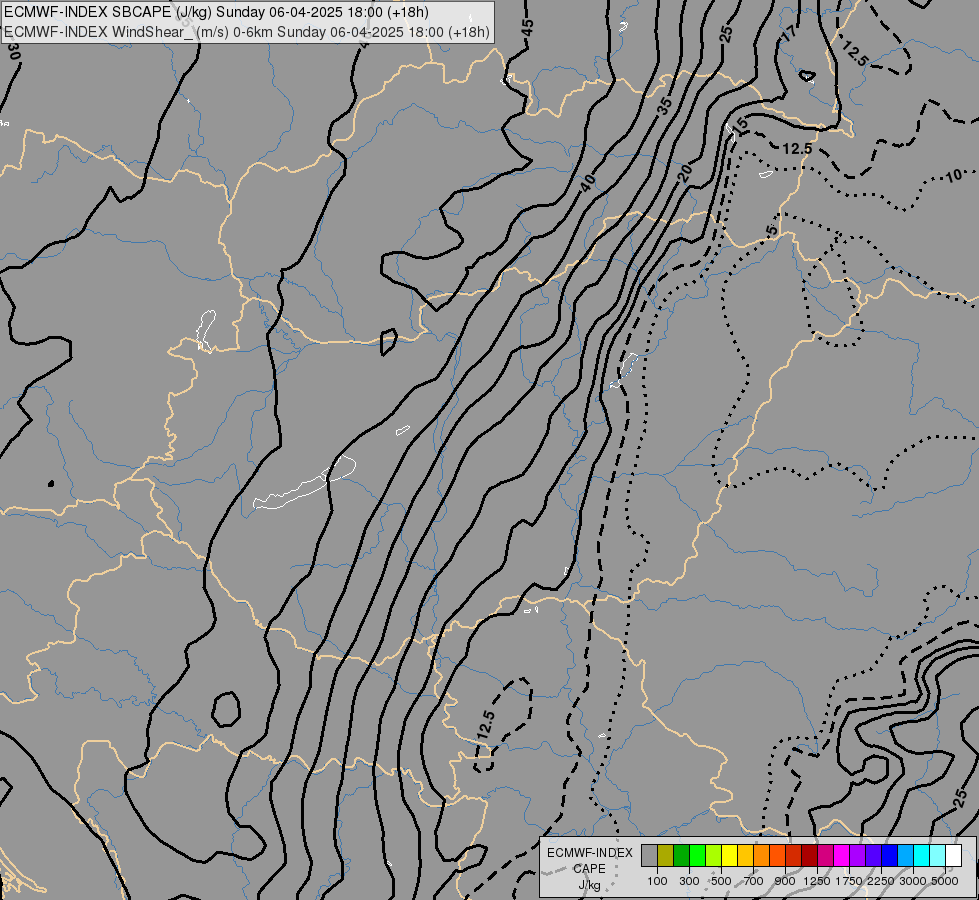The image size is (979, 900).
Task: Click the purple swatch right of 1750
Action: coord(857,855)
